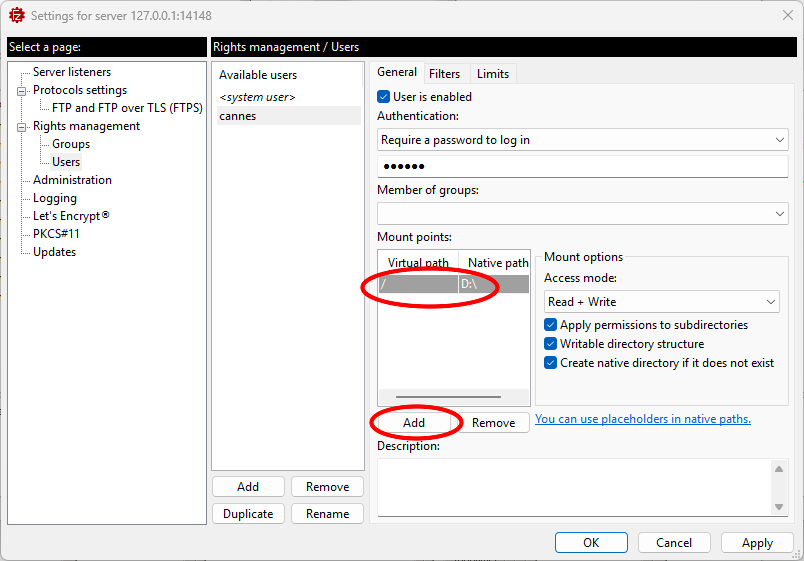Disable 'Create native directory if it does not exist'
The height and width of the screenshot is (561, 804).
click(x=551, y=363)
